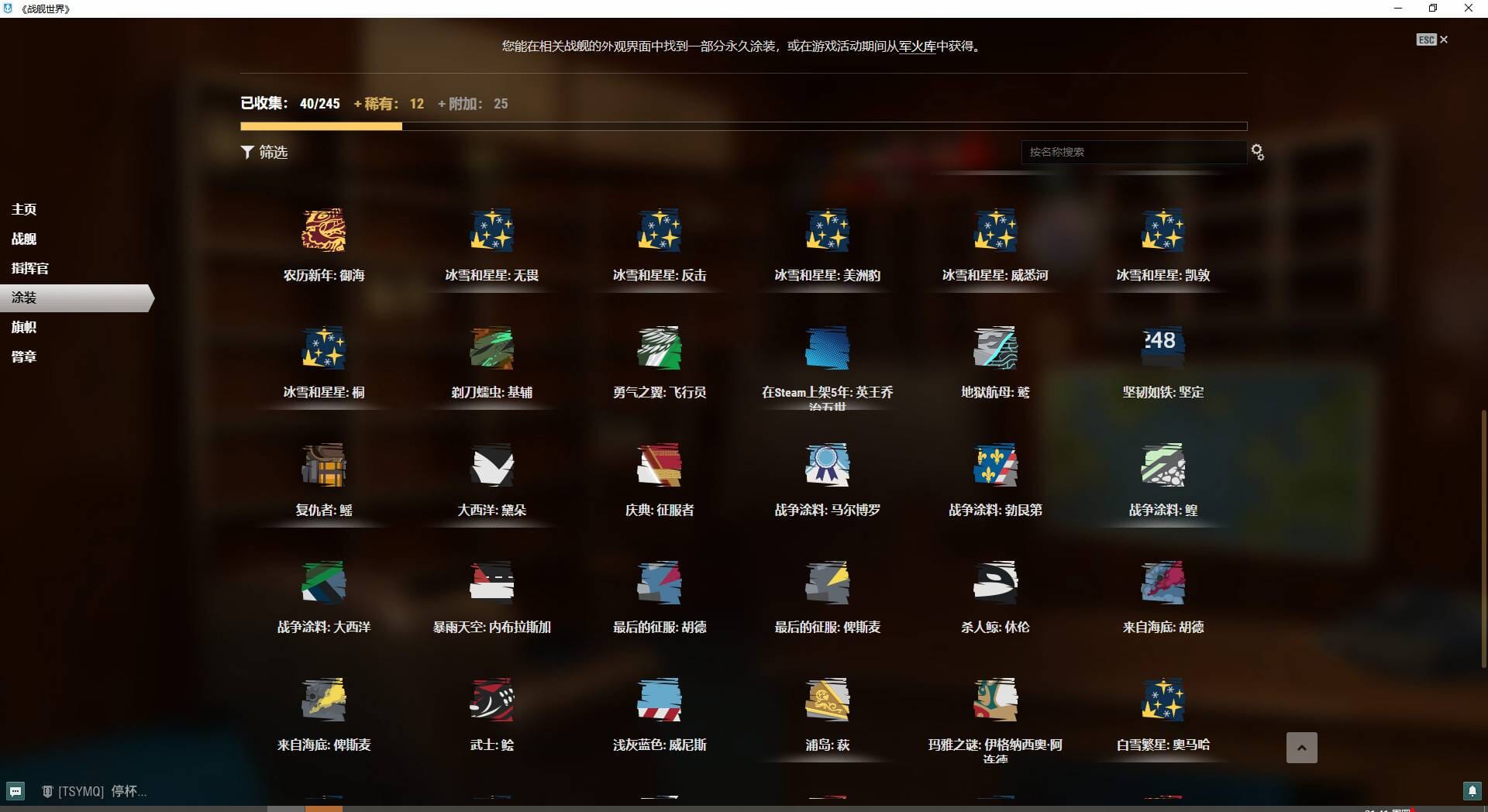Image resolution: width=1488 pixels, height=812 pixels.
Task: Select the 浦岛: 荻 camouflage icon
Action: point(827,700)
